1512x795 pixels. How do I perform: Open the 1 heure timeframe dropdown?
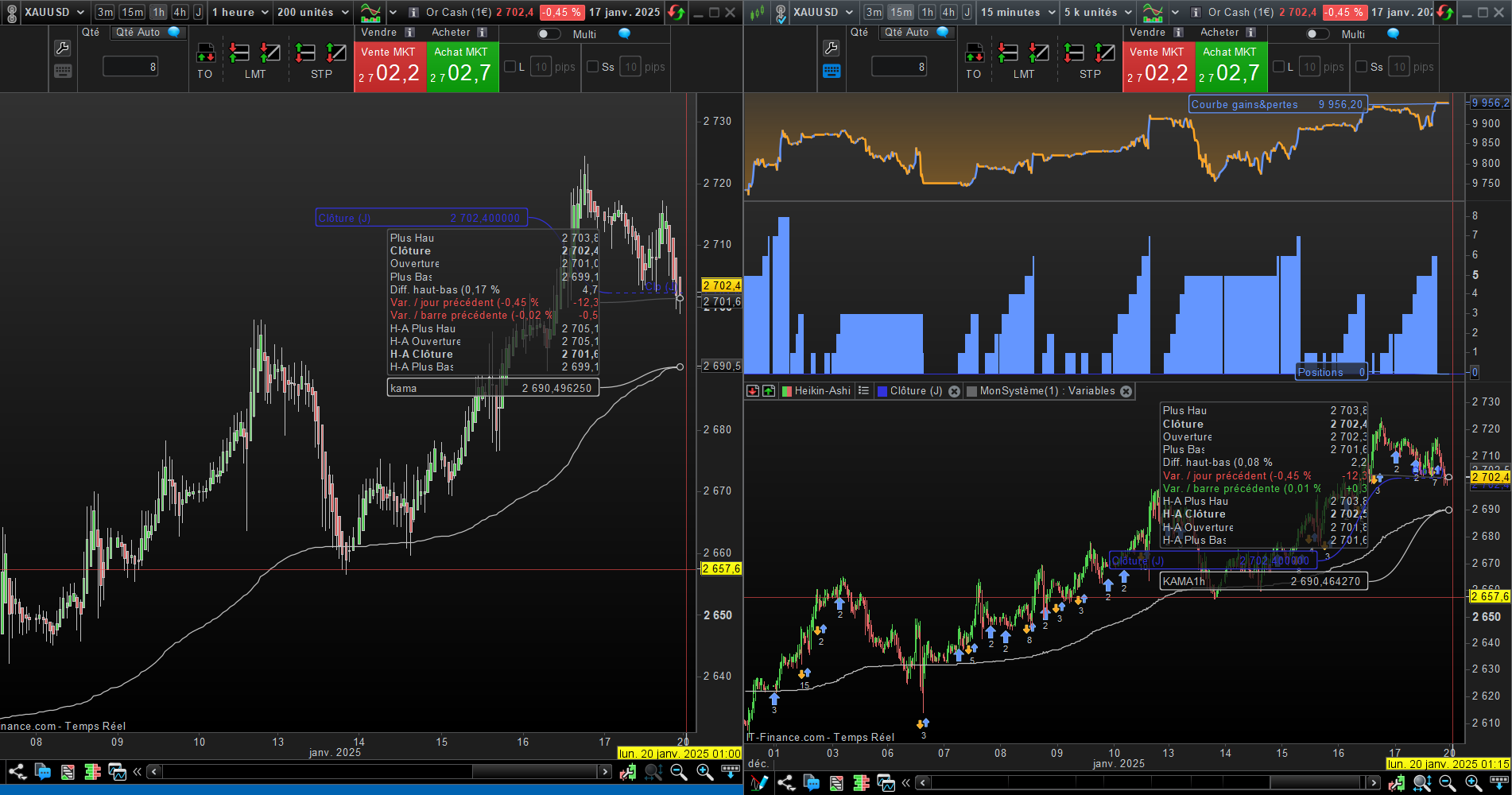point(241,13)
